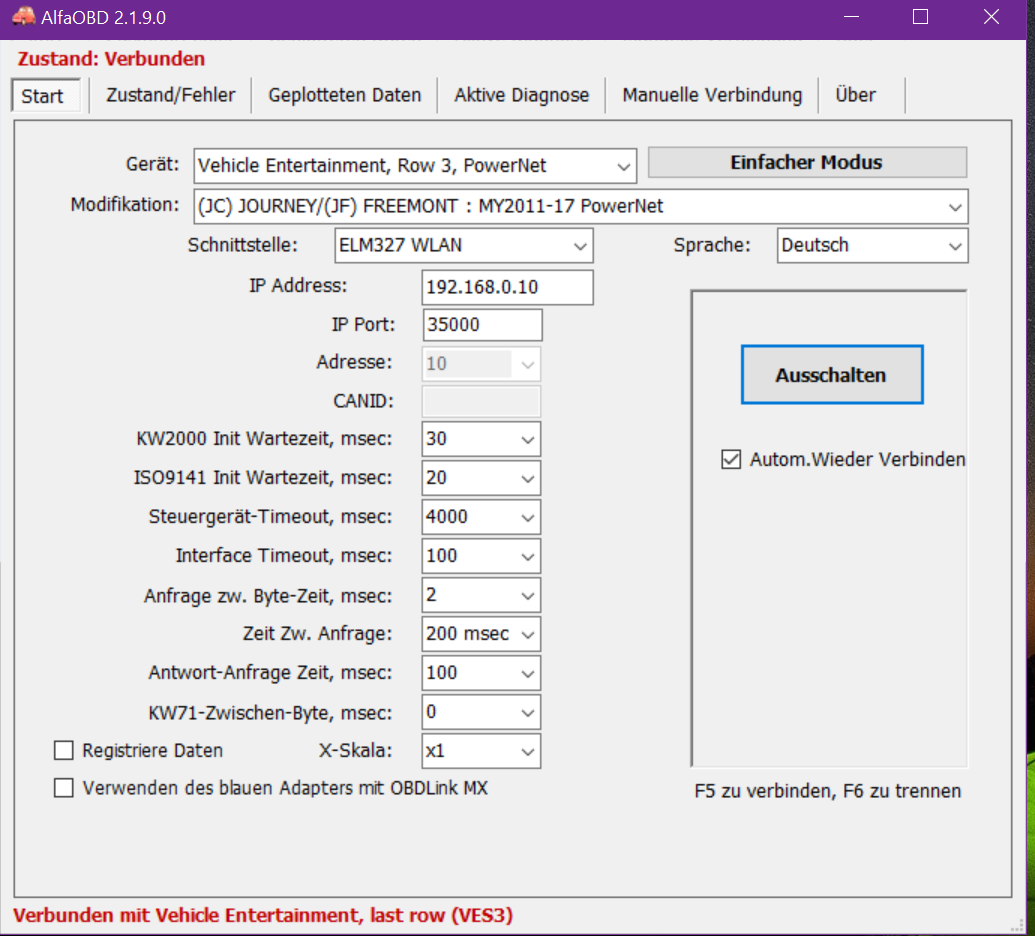
Task: Go to Geplotteten Daten tab
Action: [x=345, y=96]
